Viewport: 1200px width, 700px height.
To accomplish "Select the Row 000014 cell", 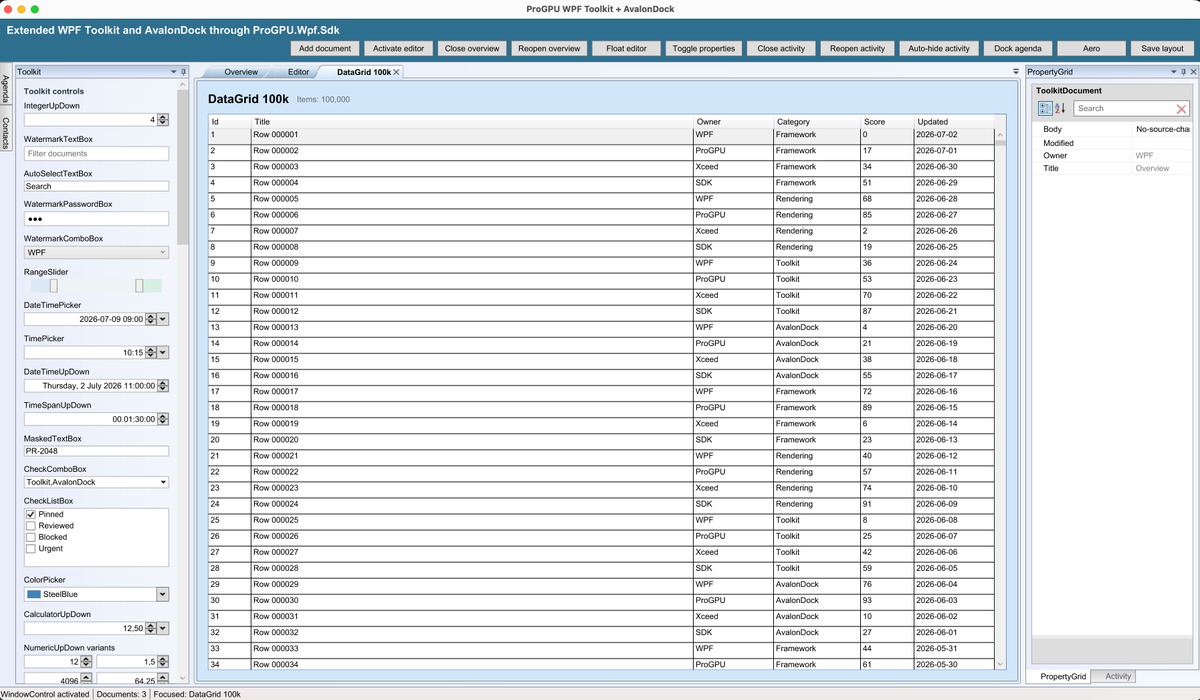I will (x=471, y=343).
